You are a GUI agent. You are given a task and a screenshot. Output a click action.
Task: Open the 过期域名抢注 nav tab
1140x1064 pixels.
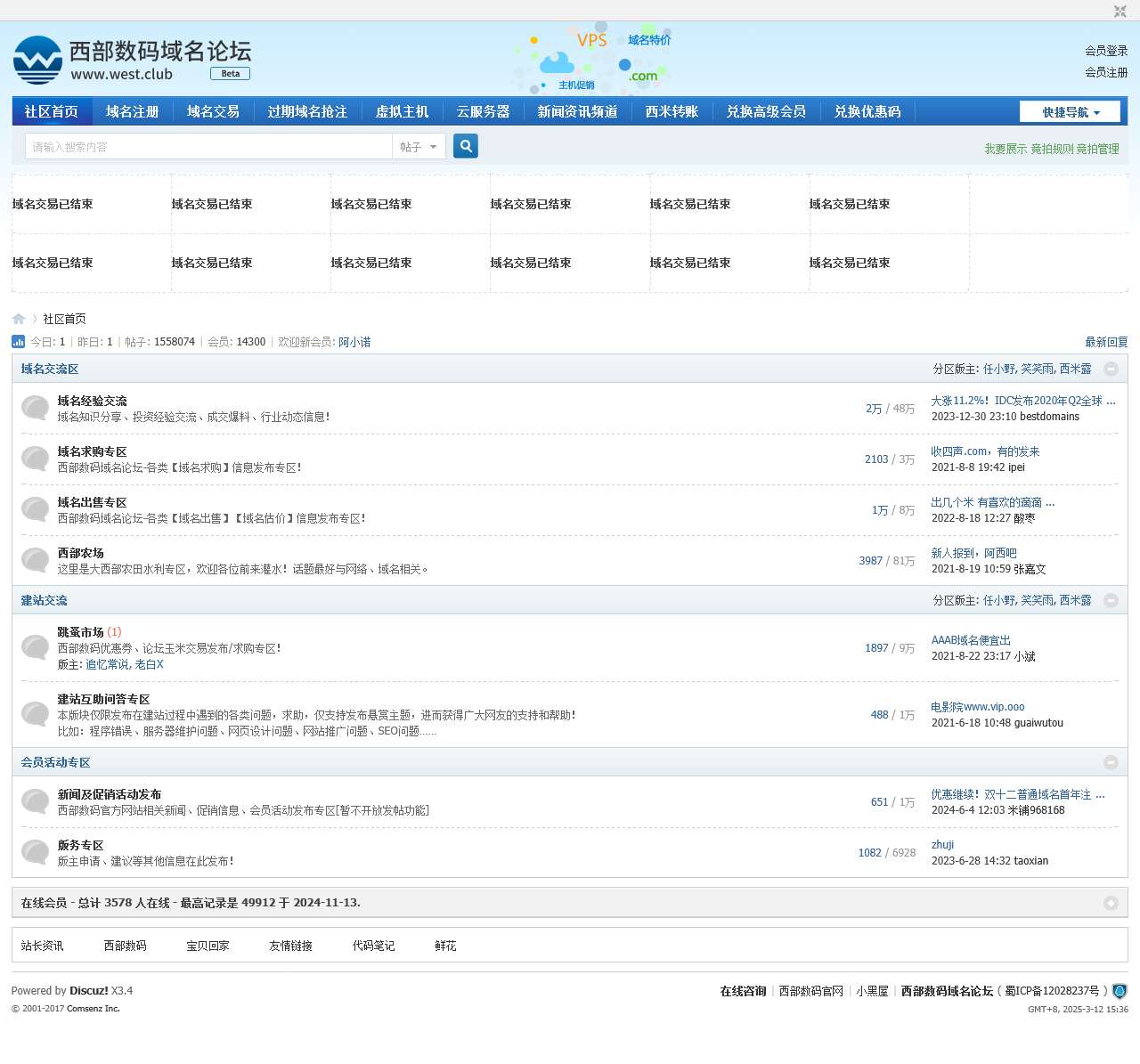[x=308, y=111]
